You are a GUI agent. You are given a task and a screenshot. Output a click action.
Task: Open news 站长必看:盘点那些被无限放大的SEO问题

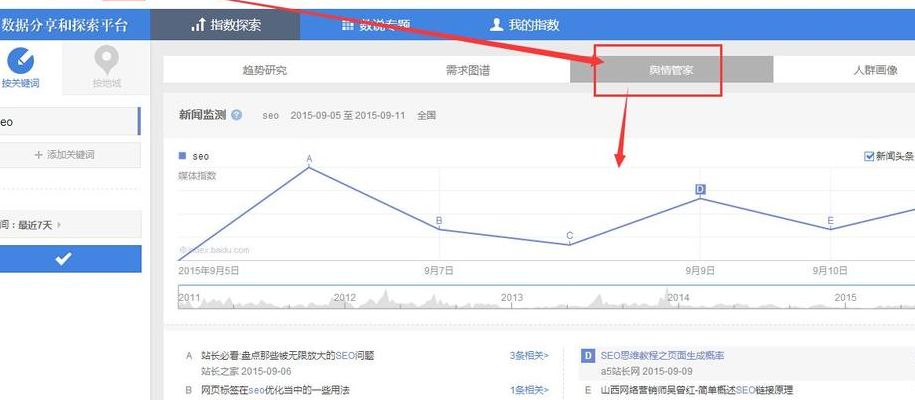point(287,355)
